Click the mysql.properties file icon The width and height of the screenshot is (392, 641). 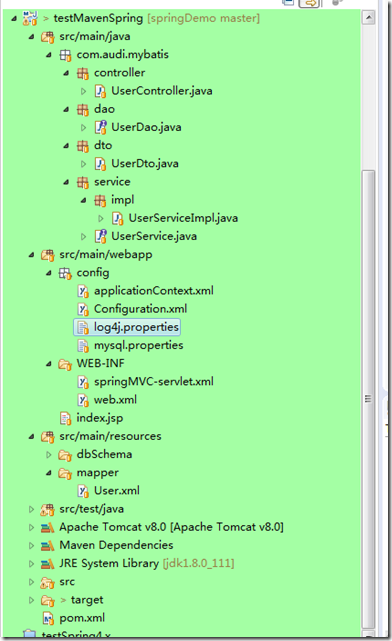83,346
